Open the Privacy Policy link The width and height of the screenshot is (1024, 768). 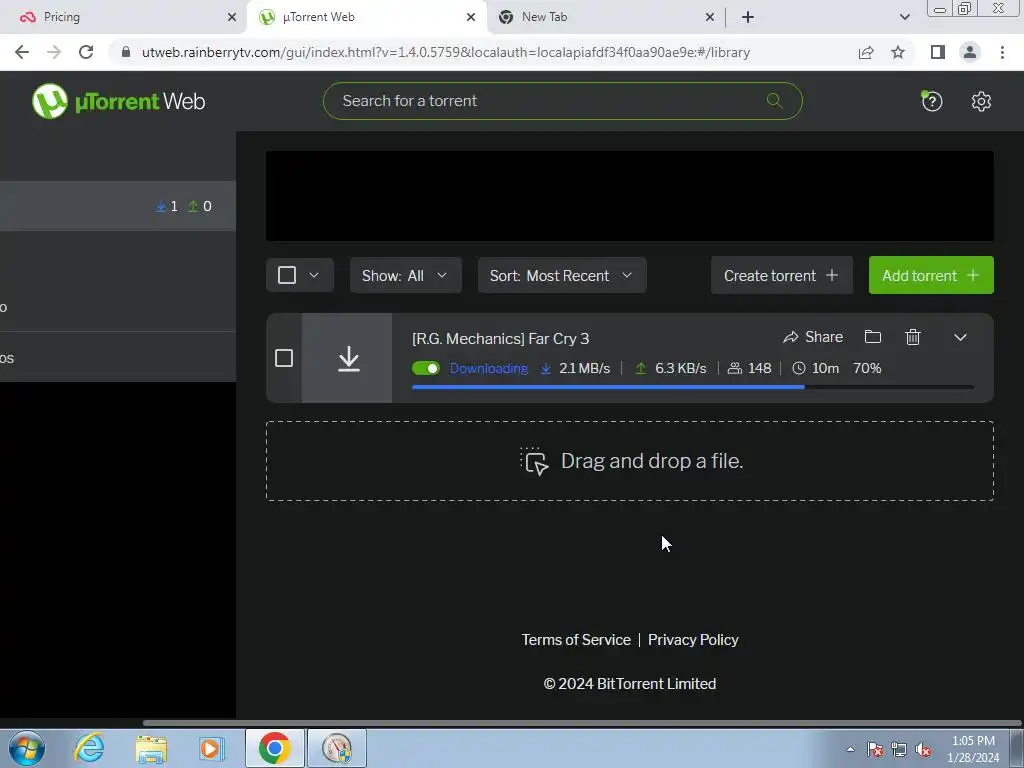click(x=693, y=640)
